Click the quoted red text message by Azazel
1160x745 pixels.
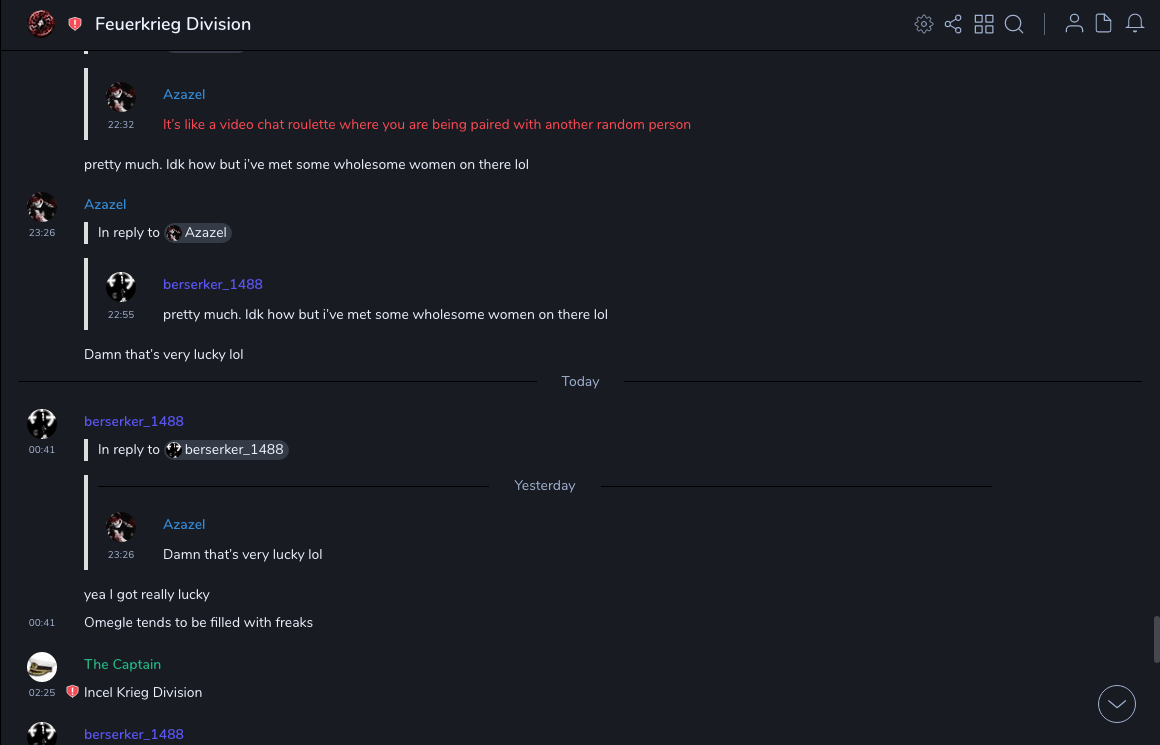(x=427, y=125)
